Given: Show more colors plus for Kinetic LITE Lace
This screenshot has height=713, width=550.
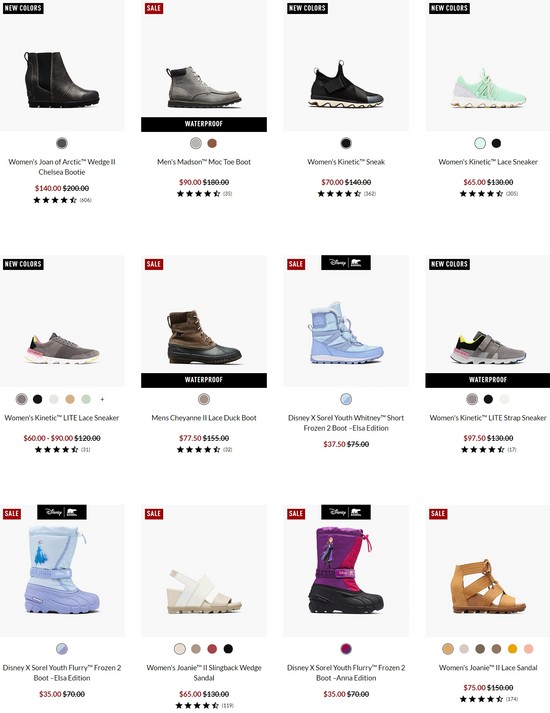Looking at the screenshot, I should pyautogui.click(x=102, y=399).
